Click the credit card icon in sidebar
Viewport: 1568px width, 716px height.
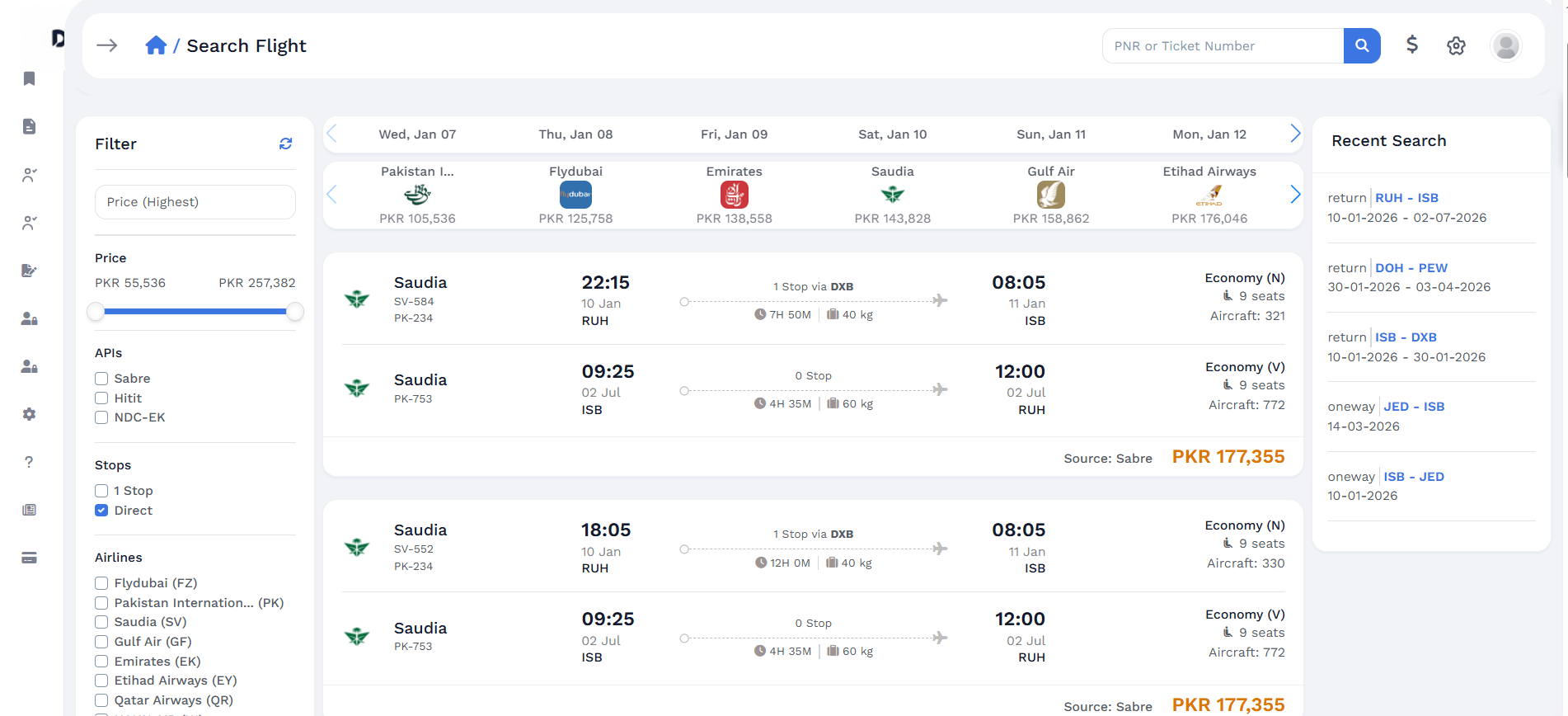30,558
